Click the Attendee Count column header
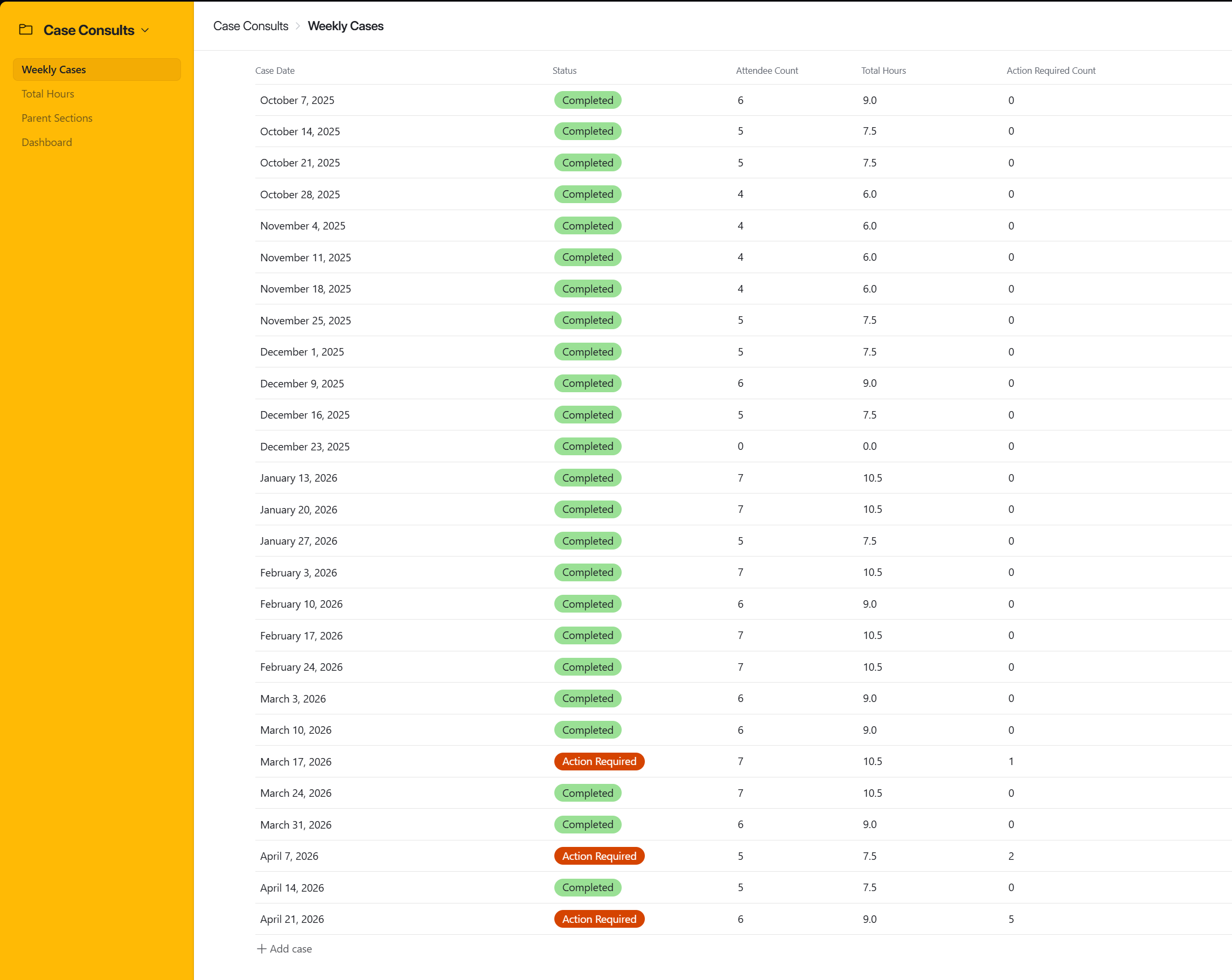Image resolution: width=1232 pixels, height=980 pixels. [767, 71]
